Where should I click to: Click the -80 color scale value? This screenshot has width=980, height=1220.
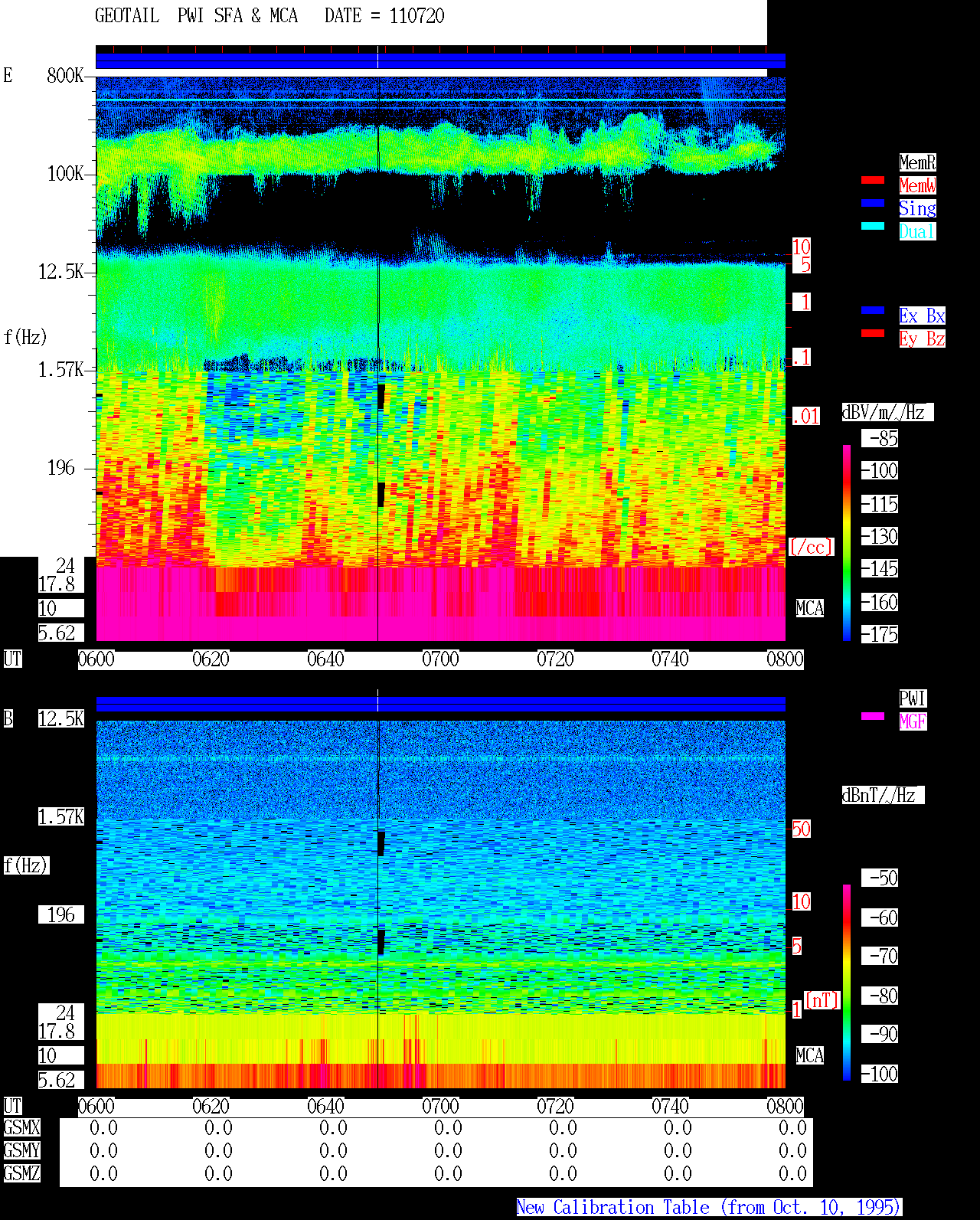point(880,996)
